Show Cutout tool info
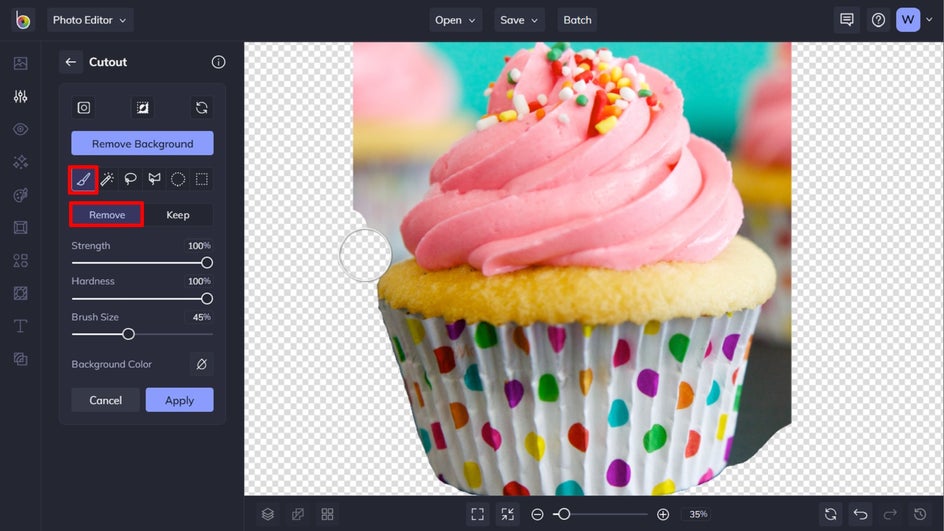The width and height of the screenshot is (944, 531). (x=219, y=62)
